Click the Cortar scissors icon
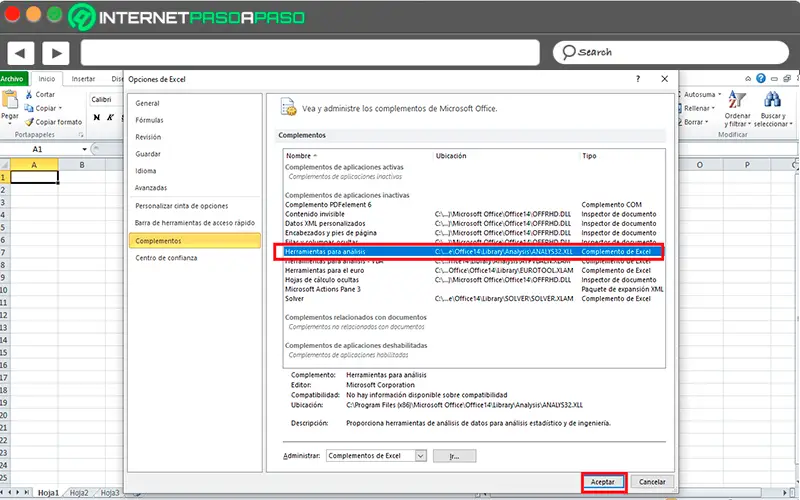 30,95
